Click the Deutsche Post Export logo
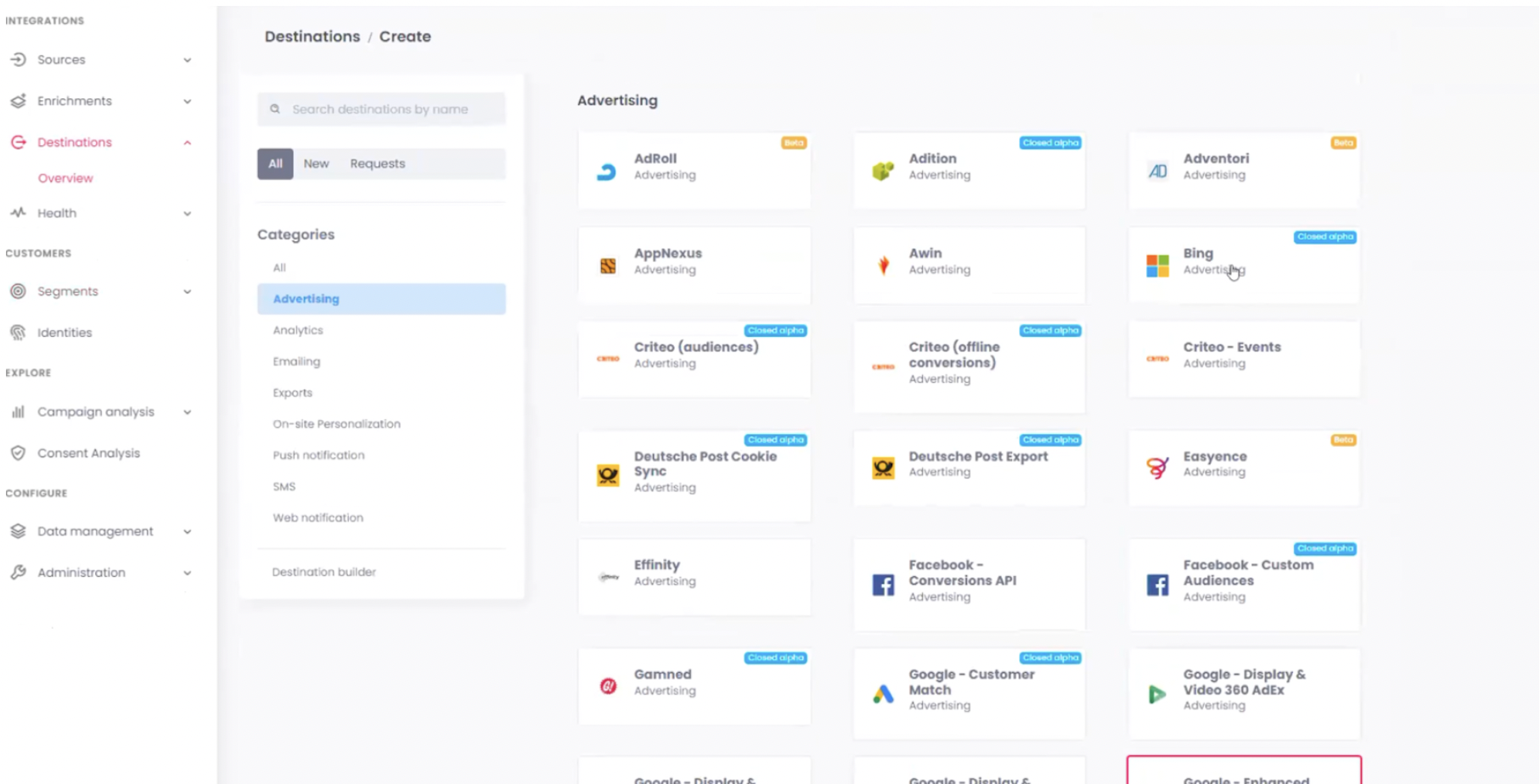 click(x=883, y=468)
